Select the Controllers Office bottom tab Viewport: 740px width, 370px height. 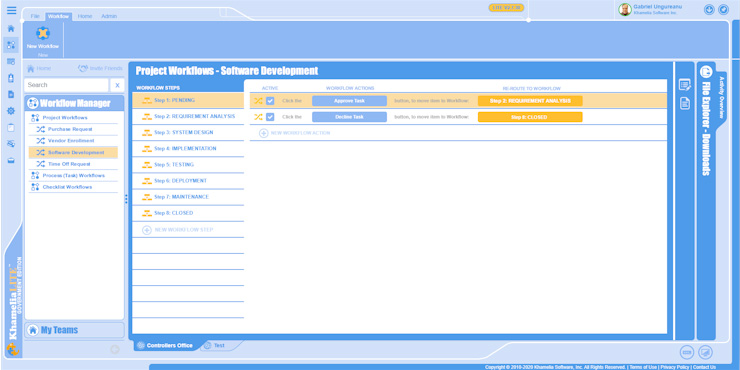(165, 345)
